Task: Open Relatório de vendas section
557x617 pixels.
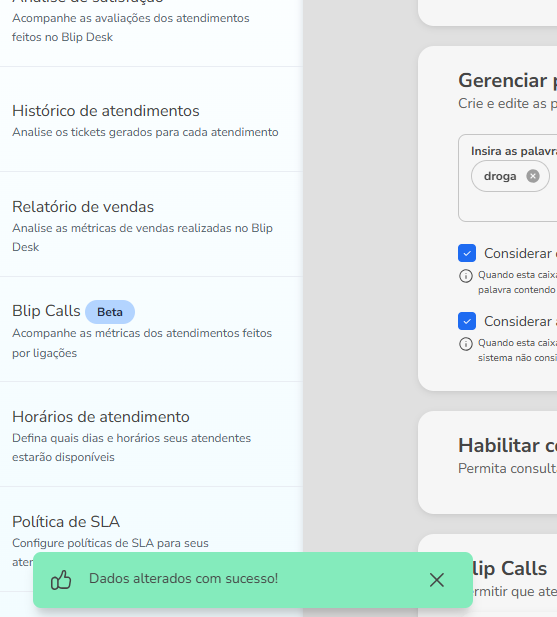Action: (151, 224)
